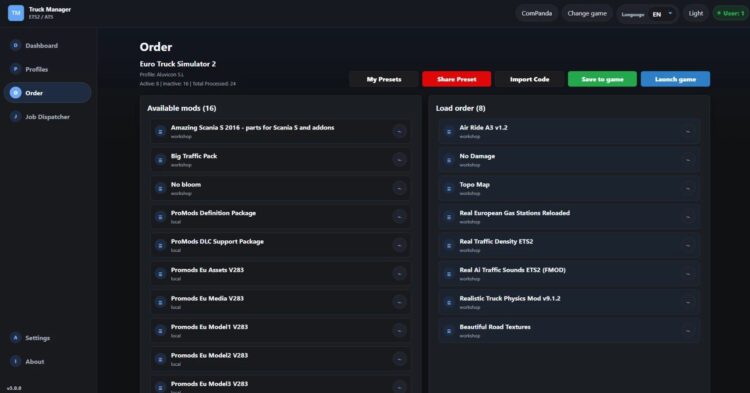Remove Realistic Truck Physics Mod v9.1.2 from load order

pos(688,302)
